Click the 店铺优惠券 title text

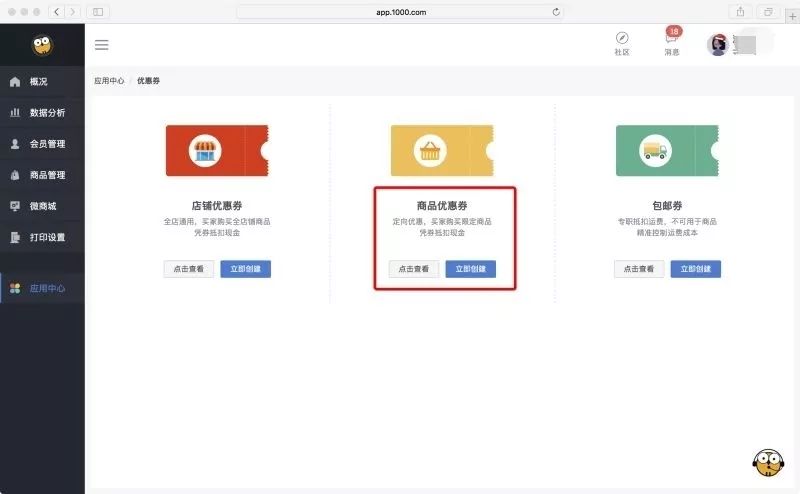click(217, 206)
